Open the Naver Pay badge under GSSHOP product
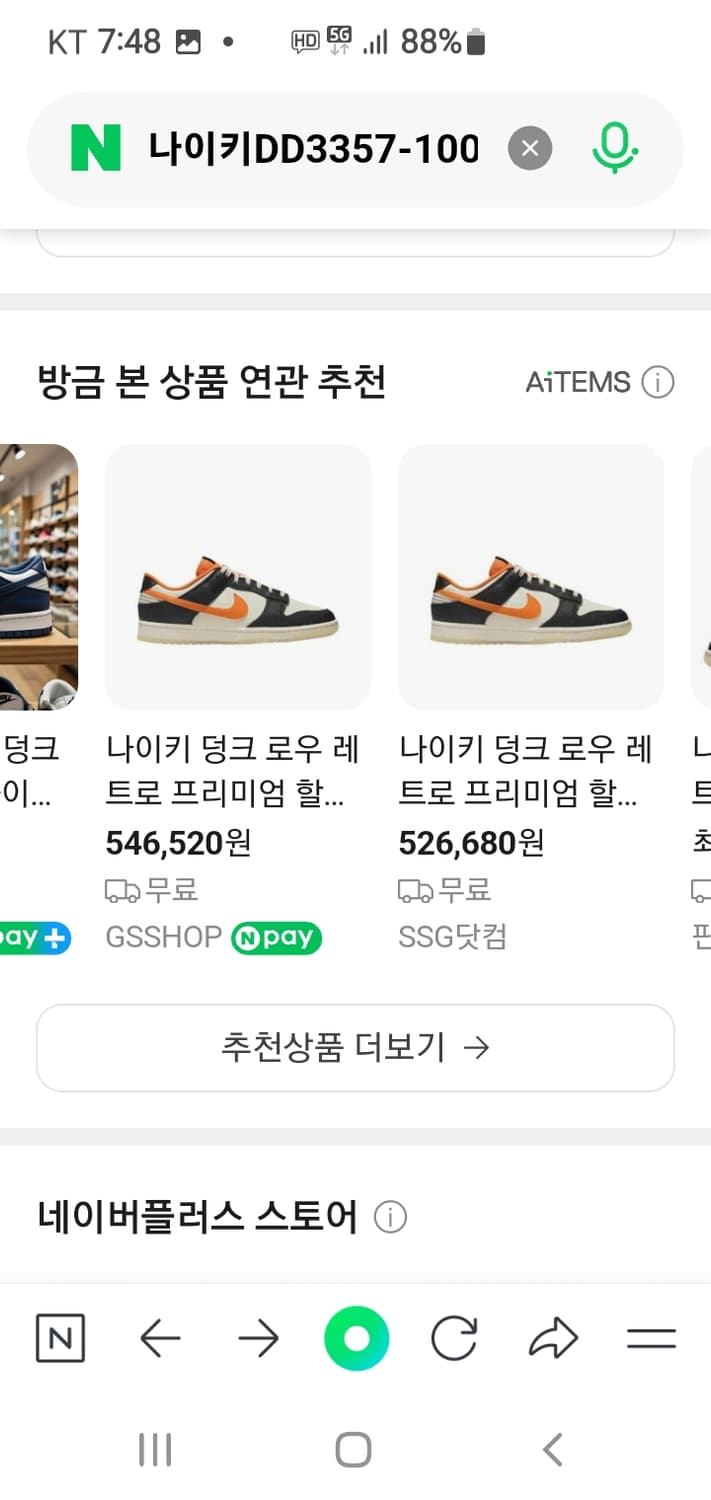The width and height of the screenshot is (711, 1500). click(276, 937)
